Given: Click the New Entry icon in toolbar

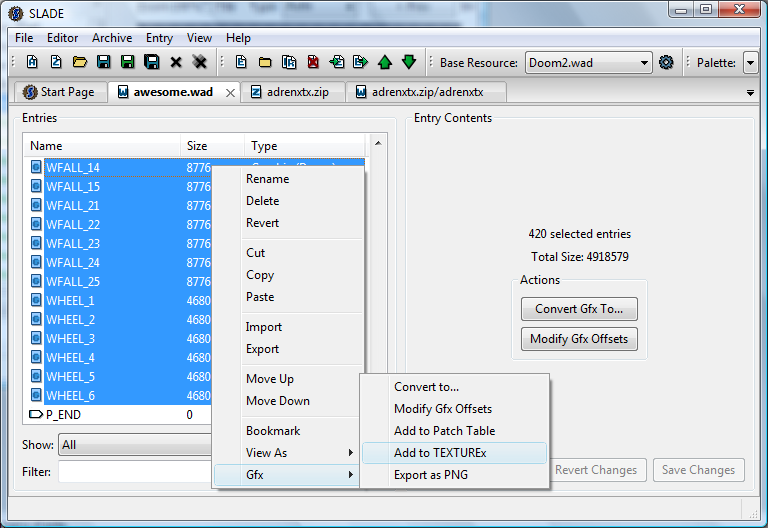Looking at the screenshot, I should coord(241,62).
